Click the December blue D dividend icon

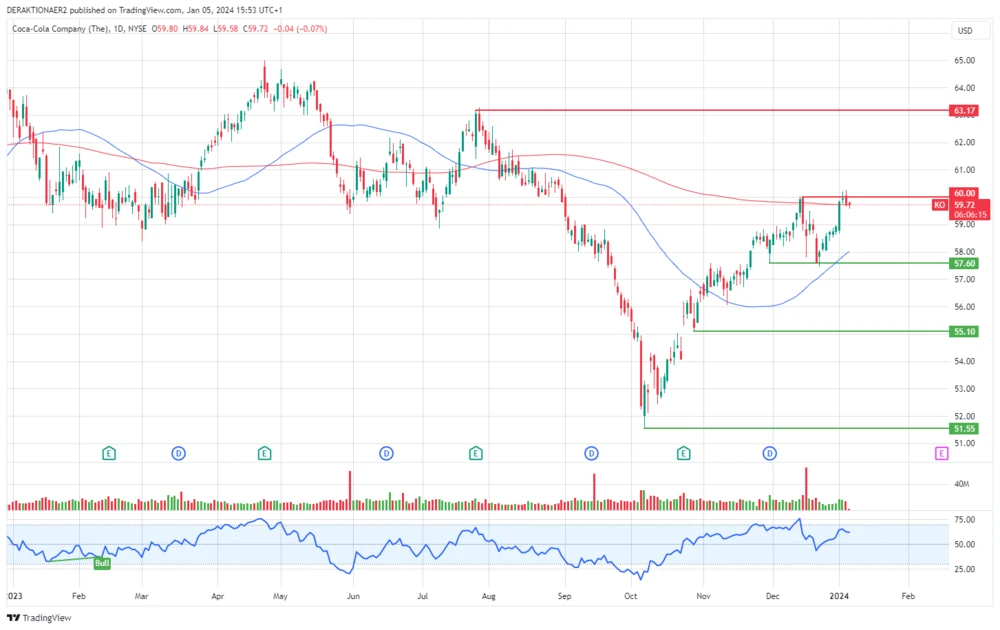coord(769,452)
